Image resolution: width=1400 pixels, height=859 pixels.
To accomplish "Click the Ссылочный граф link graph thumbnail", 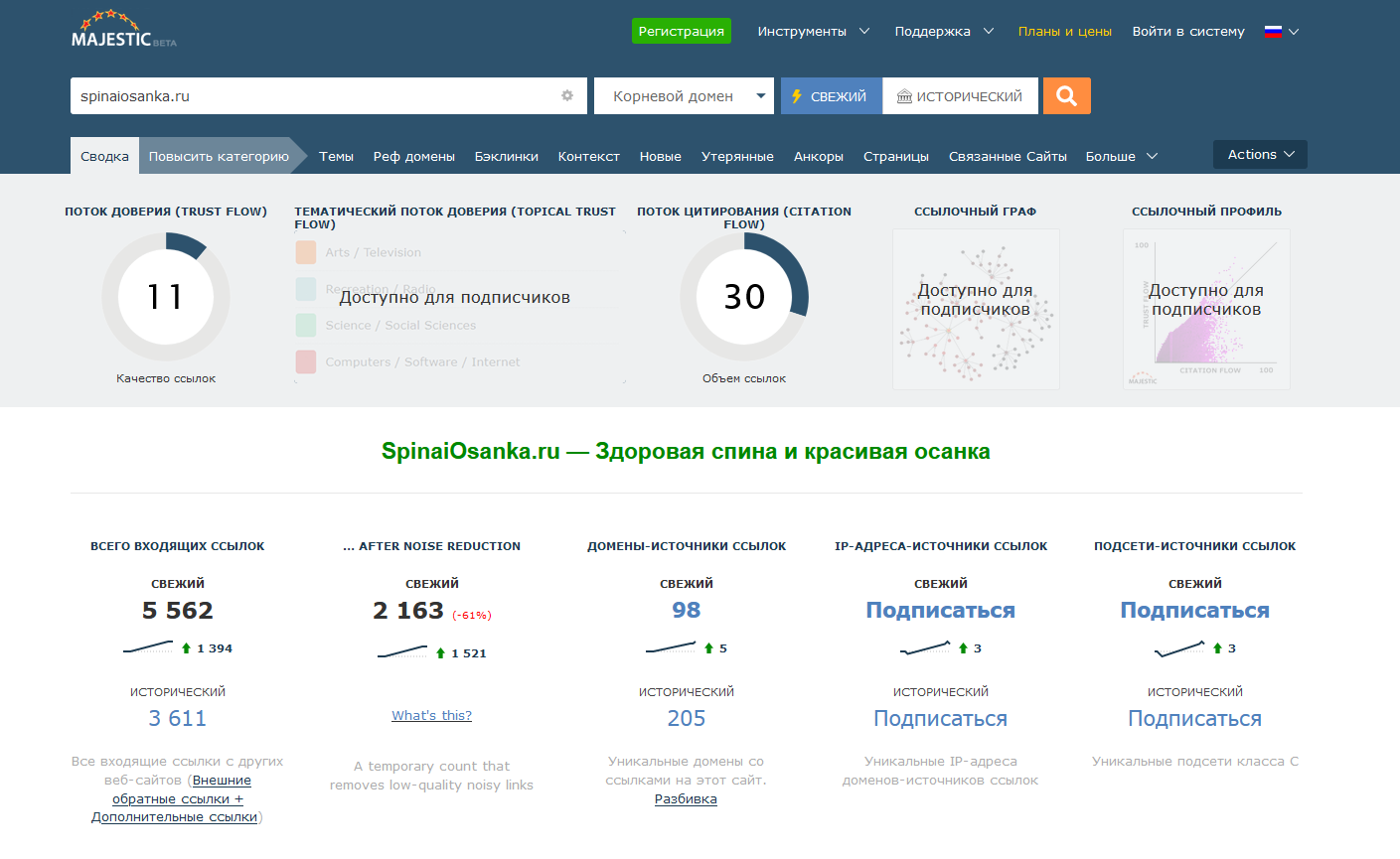I will tap(976, 309).
